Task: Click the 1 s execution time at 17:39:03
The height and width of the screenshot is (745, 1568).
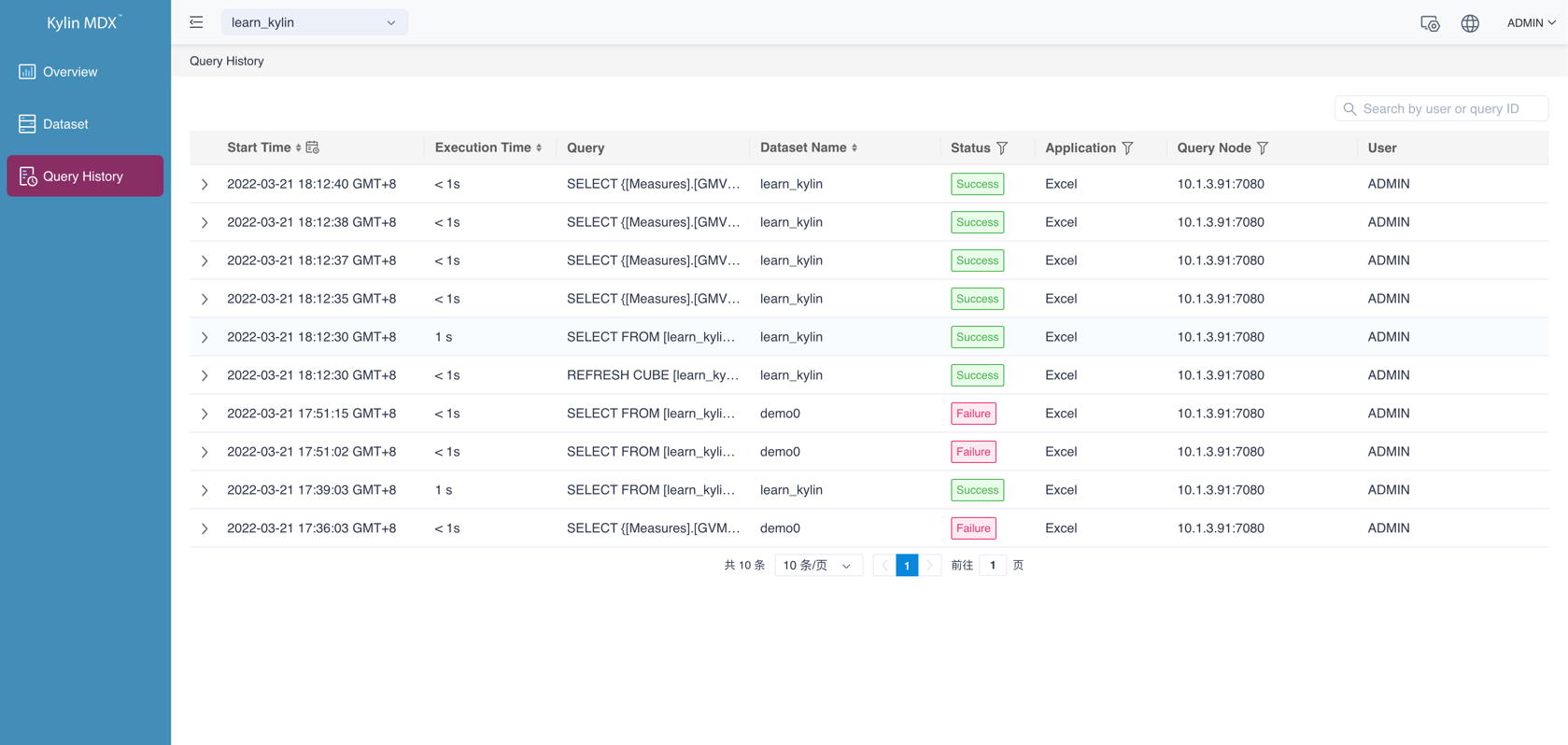Action: point(444,490)
